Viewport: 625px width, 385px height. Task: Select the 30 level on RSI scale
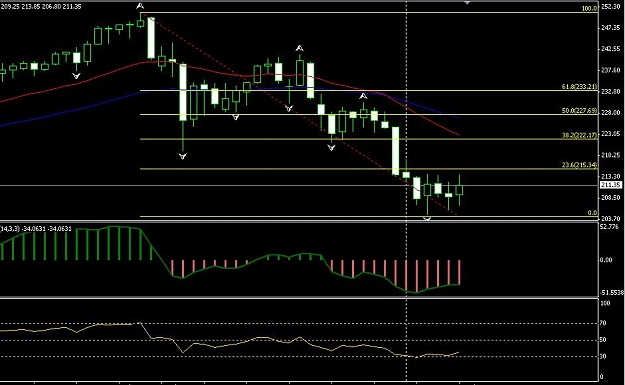603,356
